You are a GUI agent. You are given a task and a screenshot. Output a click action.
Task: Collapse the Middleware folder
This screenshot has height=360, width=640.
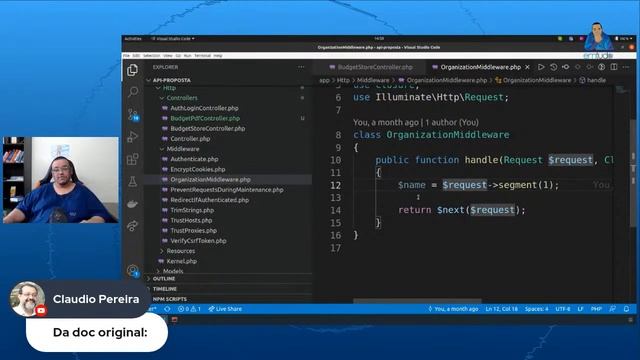point(183,149)
